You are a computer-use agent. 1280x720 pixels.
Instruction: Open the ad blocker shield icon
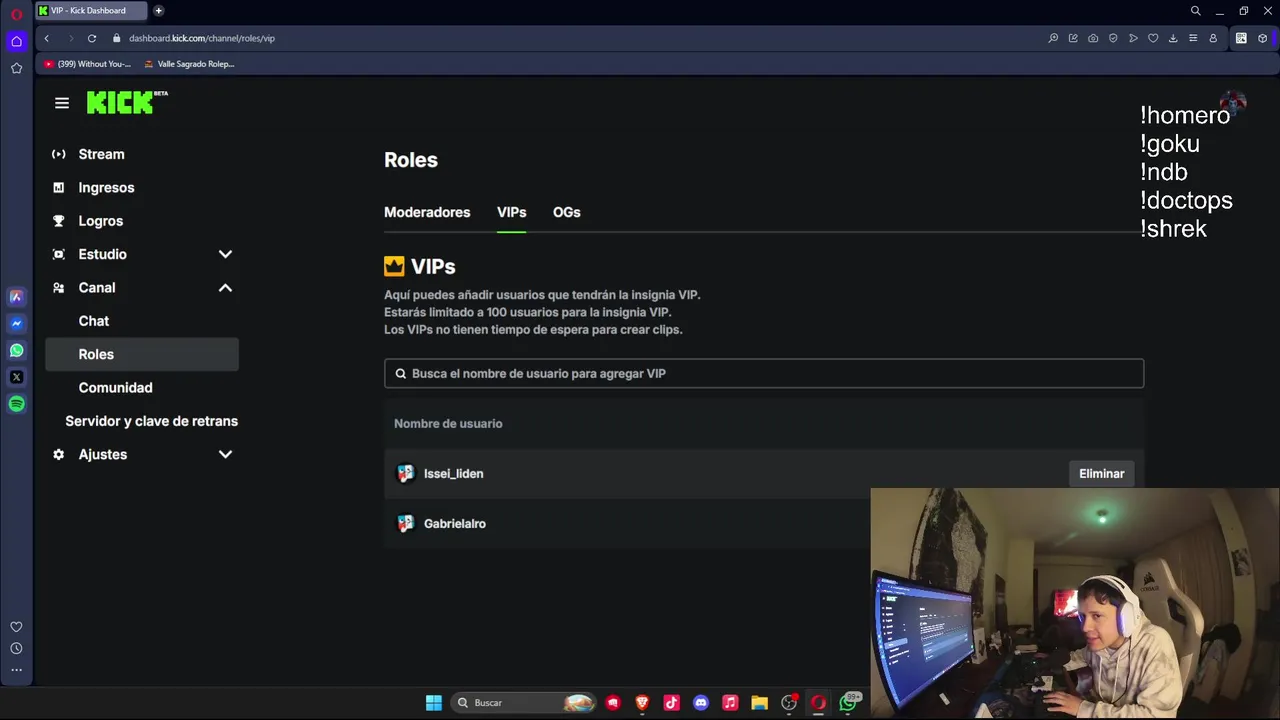tap(1113, 38)
